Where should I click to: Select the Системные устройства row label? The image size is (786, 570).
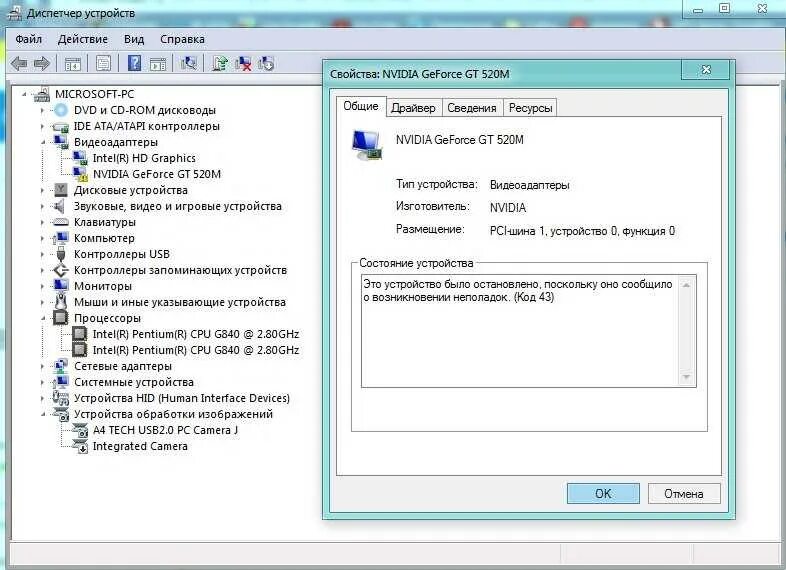pyautogui.click(x=134, y=382)
